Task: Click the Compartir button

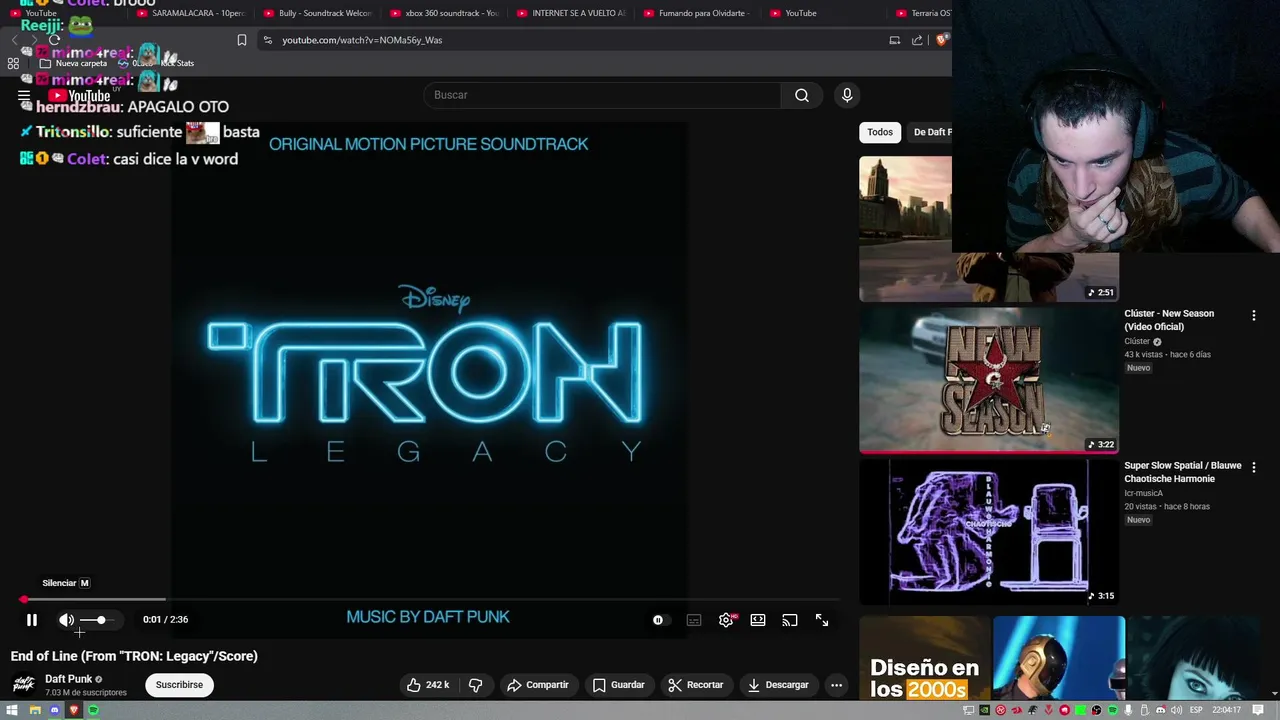Action: (538, 685)
